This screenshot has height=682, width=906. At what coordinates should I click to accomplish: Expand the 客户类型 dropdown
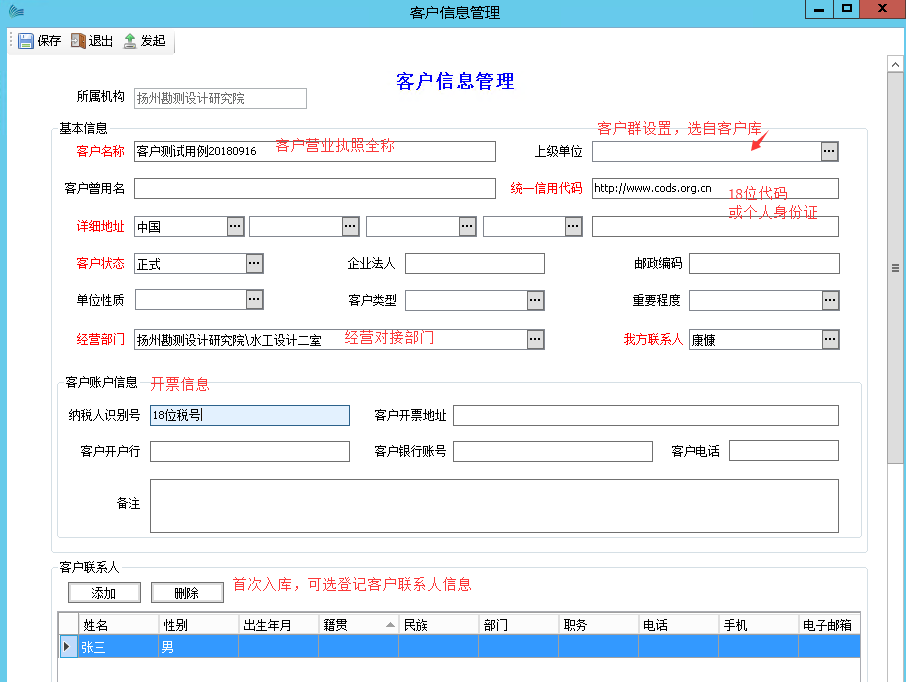[535, 300]
